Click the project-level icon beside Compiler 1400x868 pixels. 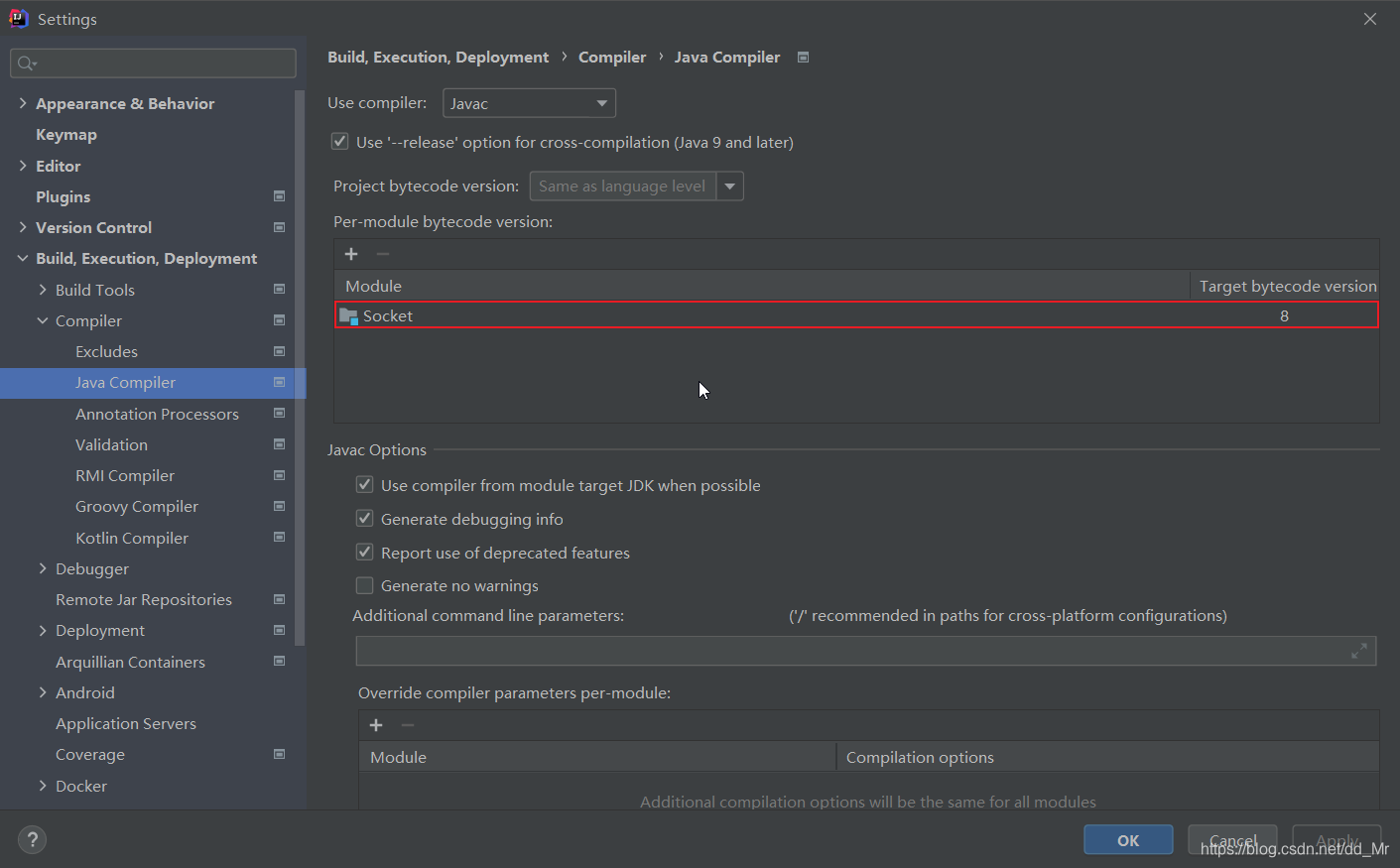tap(280, 320)
